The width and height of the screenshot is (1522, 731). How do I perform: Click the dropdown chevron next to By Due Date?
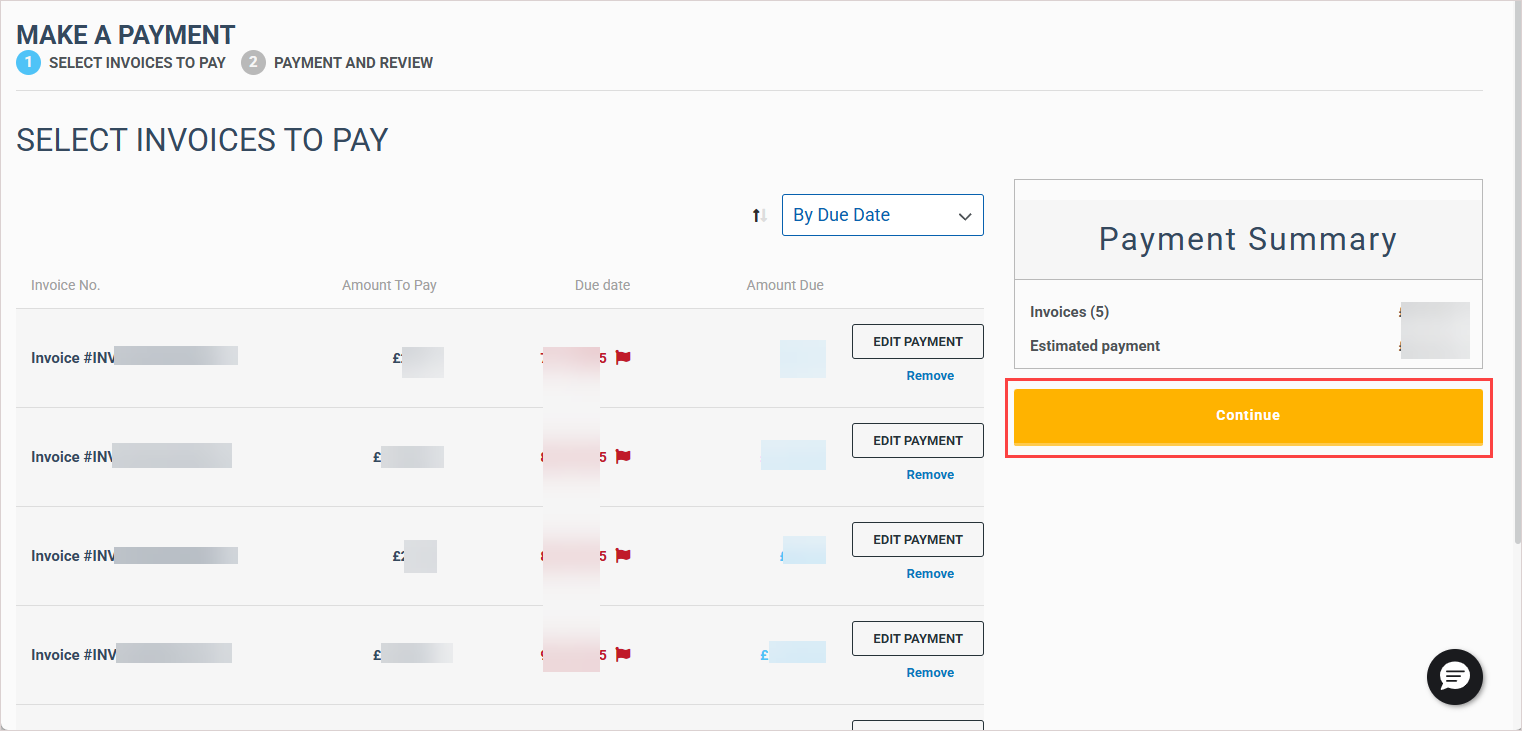tap(964, 216)
